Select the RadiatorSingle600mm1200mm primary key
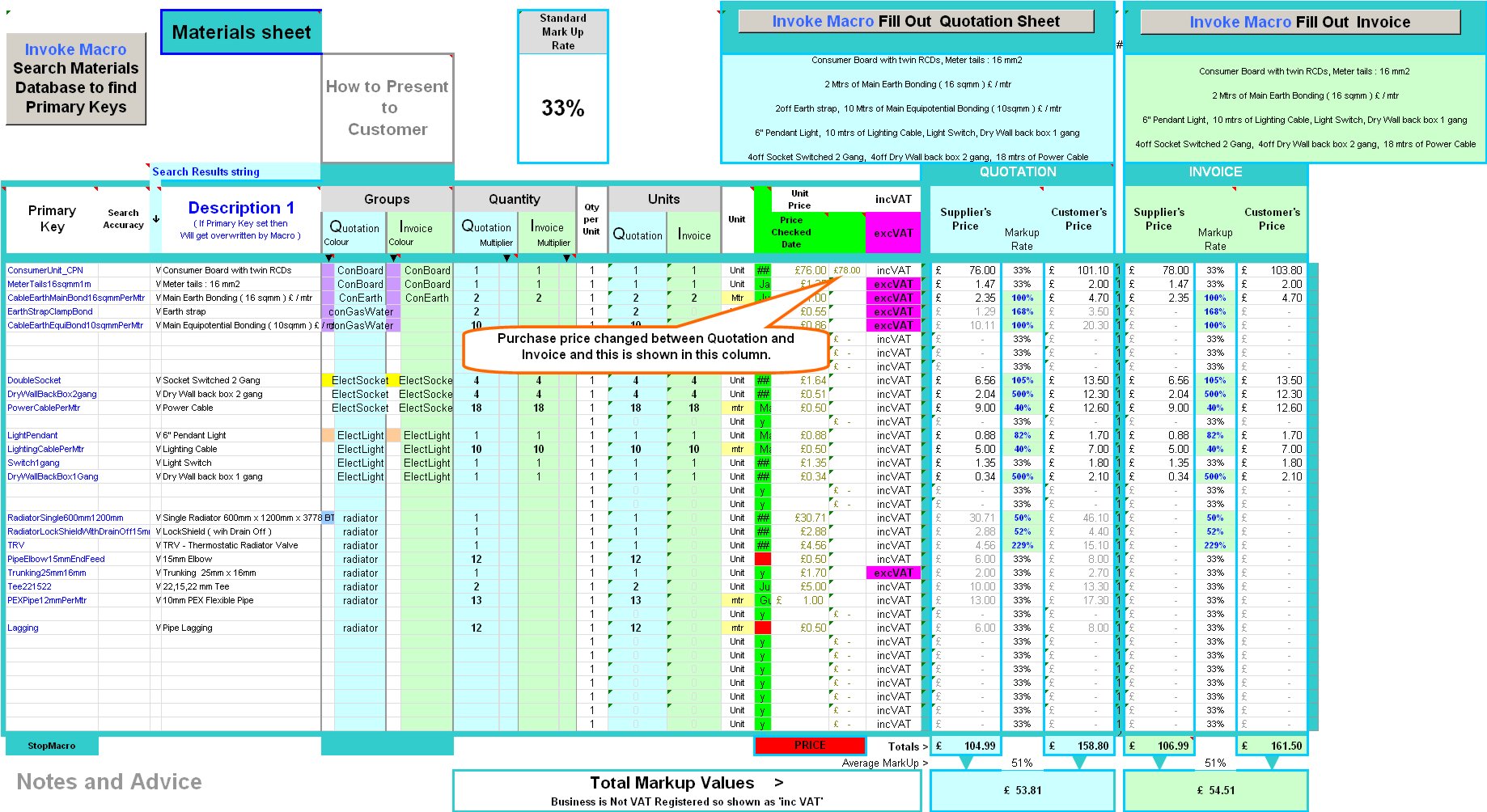Image resolution: width=1487 pixels, height=812 pixels. click(x=66, y=518)
